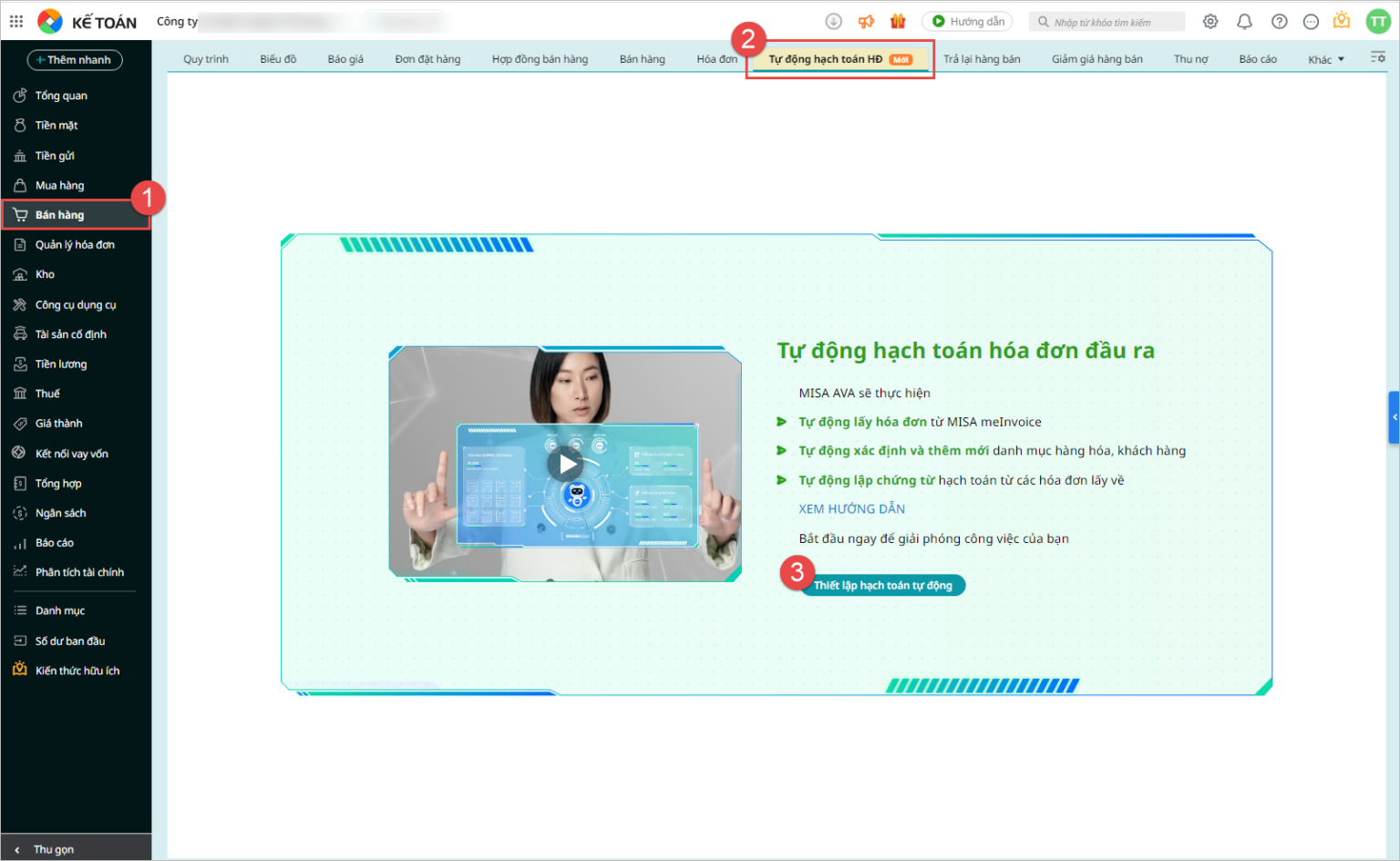The height and width of the screenshot is (861, 1400).
Task: Click the megaphone announcements icon
Action: click(866, 21)
